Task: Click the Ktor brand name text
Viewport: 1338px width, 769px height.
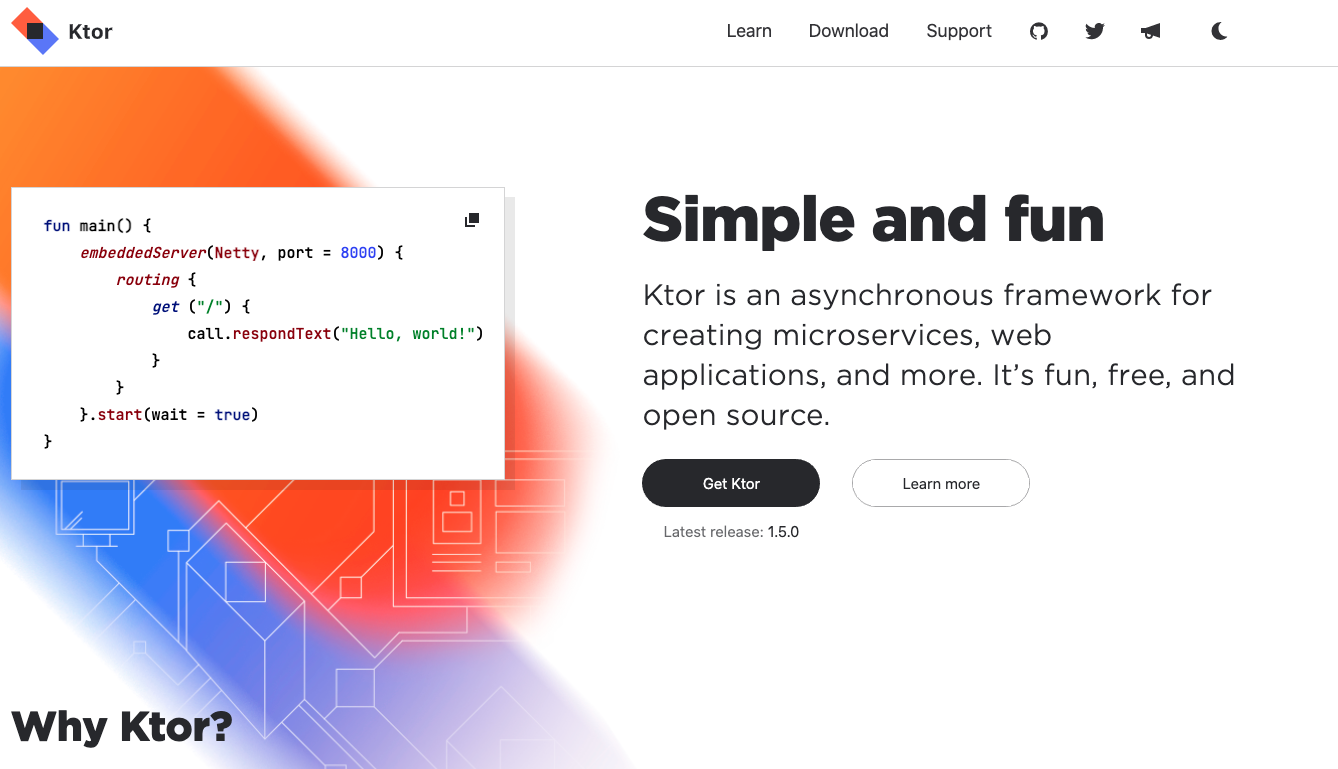Action: [x=91, y=31]
